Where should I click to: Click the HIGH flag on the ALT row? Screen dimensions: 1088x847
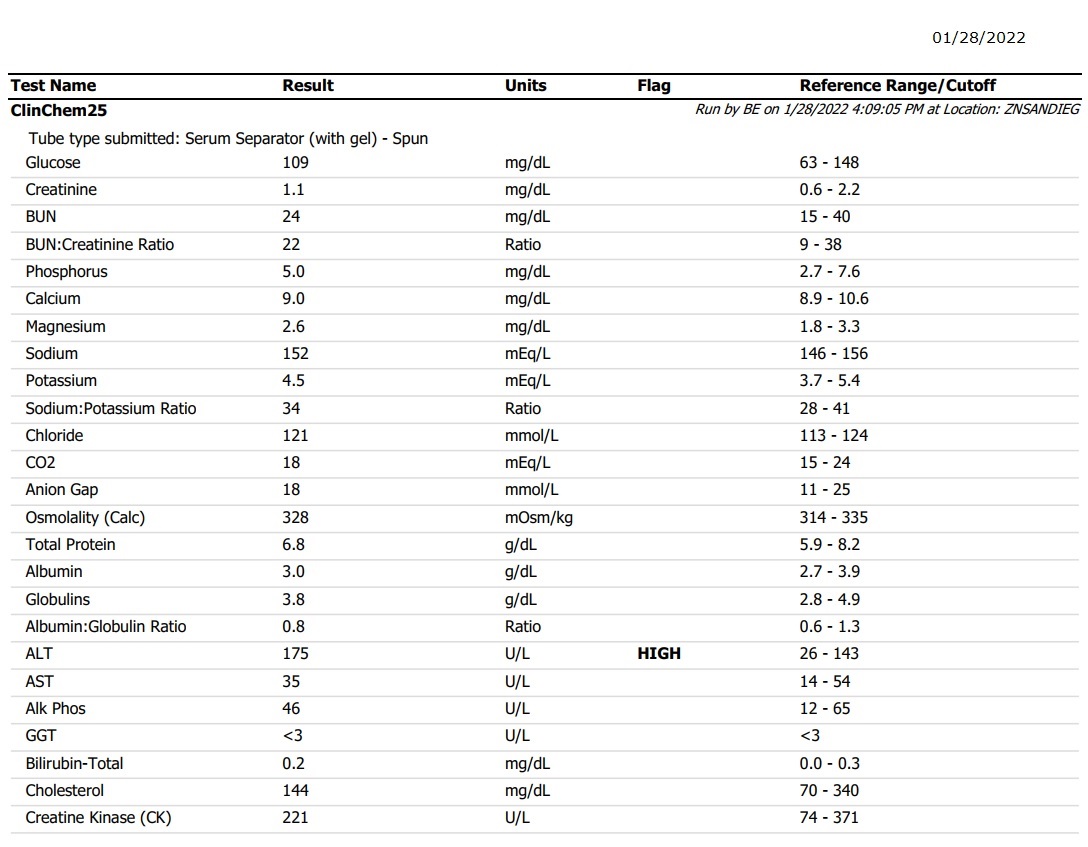pos(658,654)
